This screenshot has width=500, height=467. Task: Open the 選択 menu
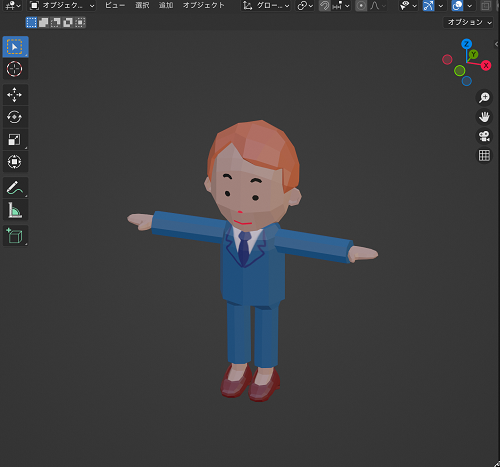pos(142,5)
